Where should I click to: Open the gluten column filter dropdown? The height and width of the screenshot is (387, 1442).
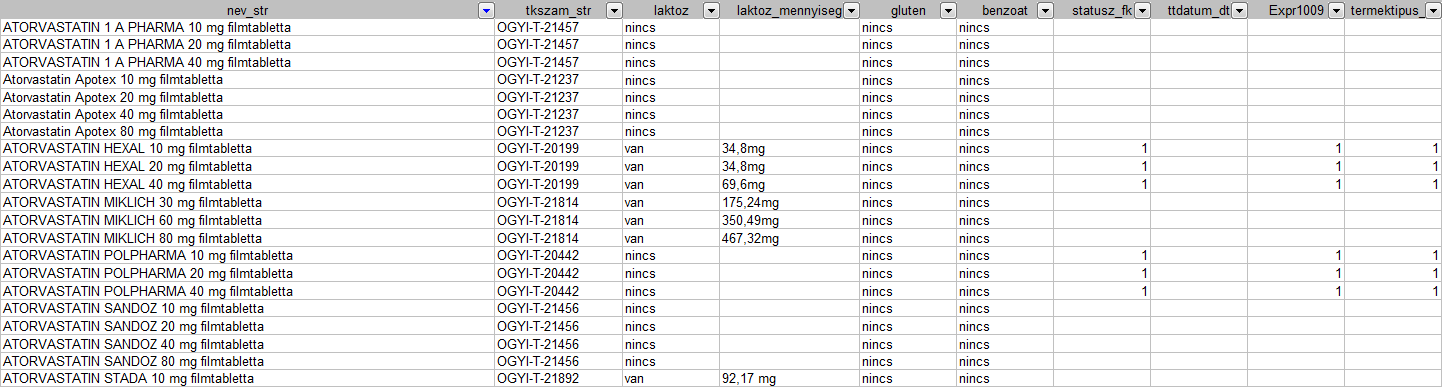(x=947, y=10)
